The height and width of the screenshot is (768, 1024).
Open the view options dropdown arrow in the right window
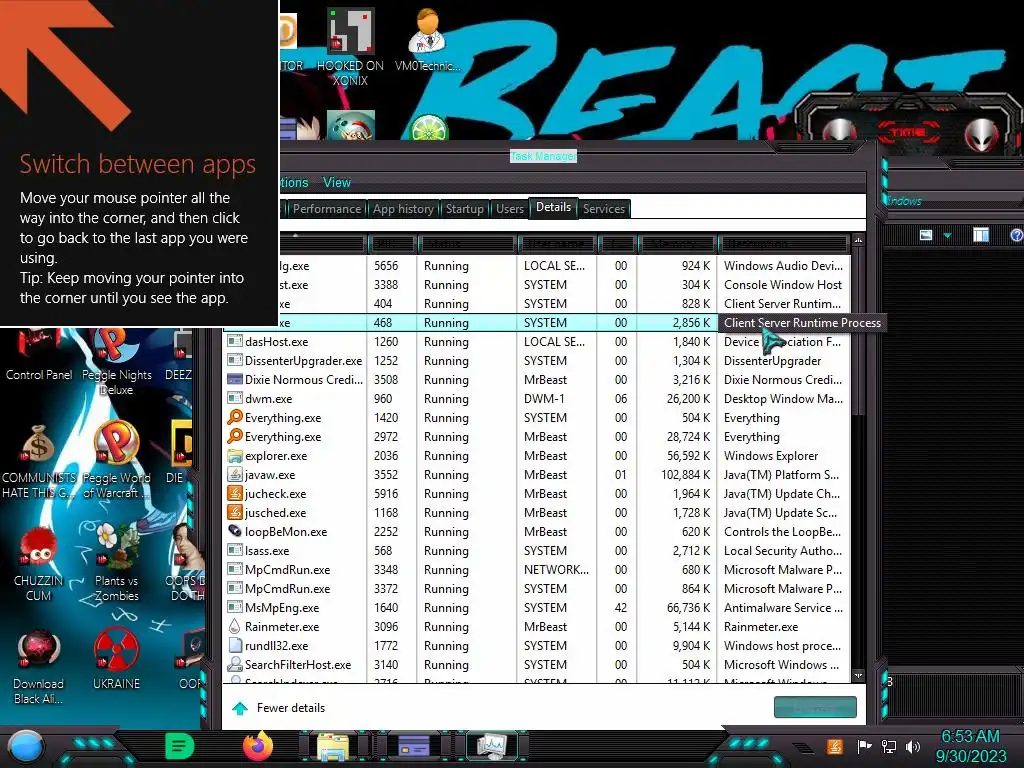tap(948, 235)
